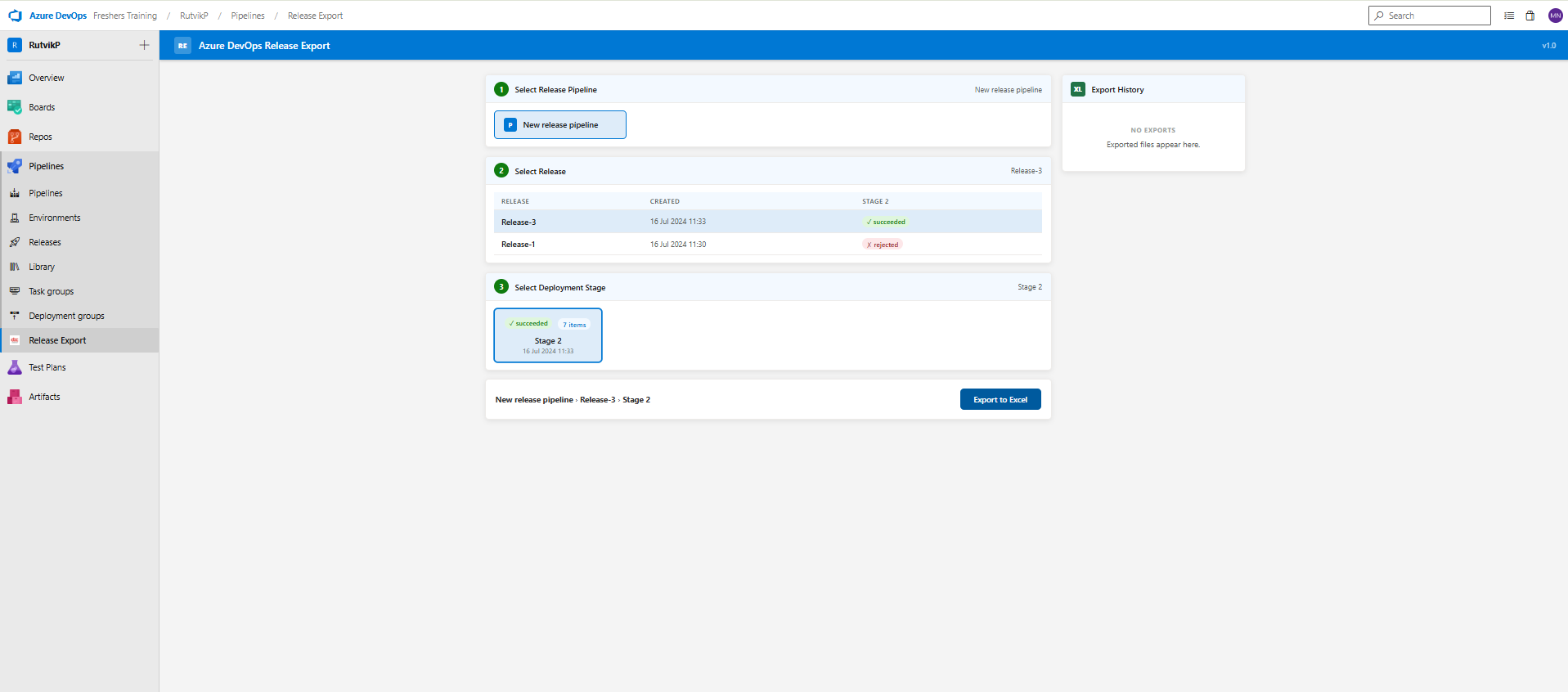Click the plus icon beside RutvikP
This screenshot has height=692, width=1568.
pyautogui.click(x=144, y=45)
